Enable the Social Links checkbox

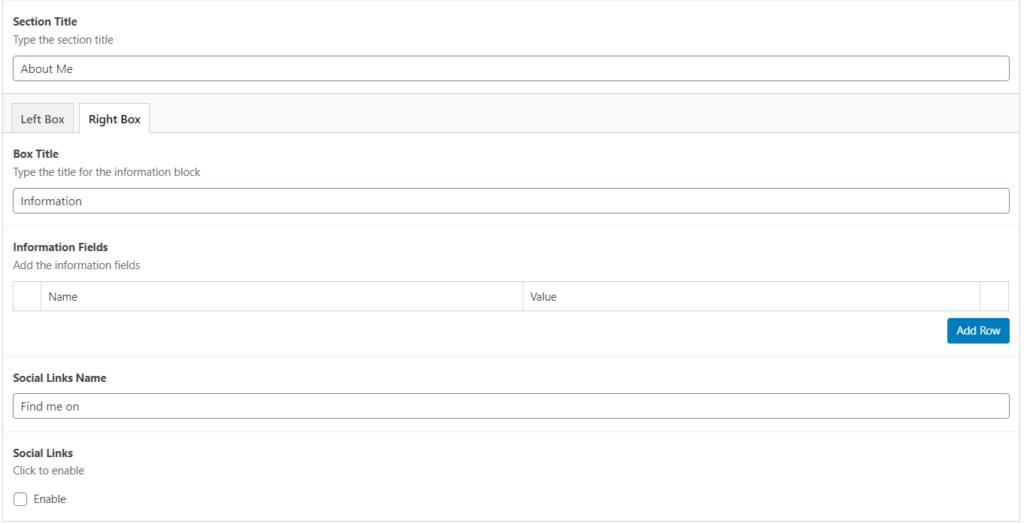(x=20, y=499)
